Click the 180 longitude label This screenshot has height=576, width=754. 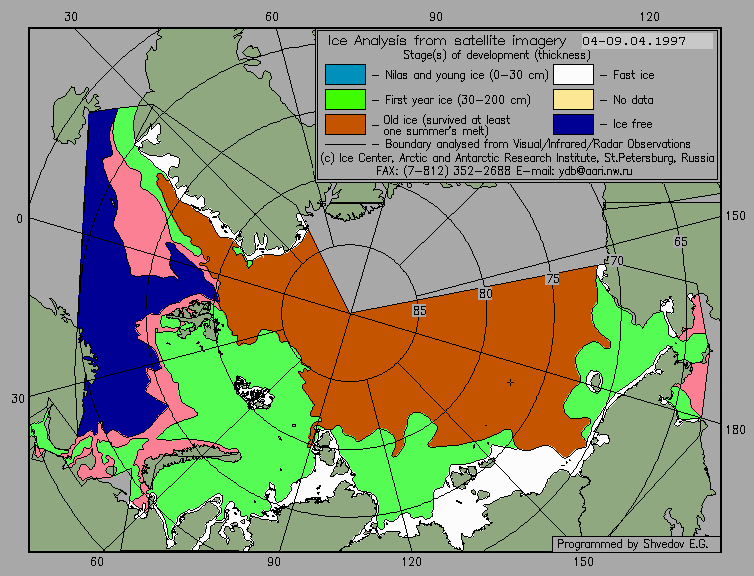[x=735, y=429]
